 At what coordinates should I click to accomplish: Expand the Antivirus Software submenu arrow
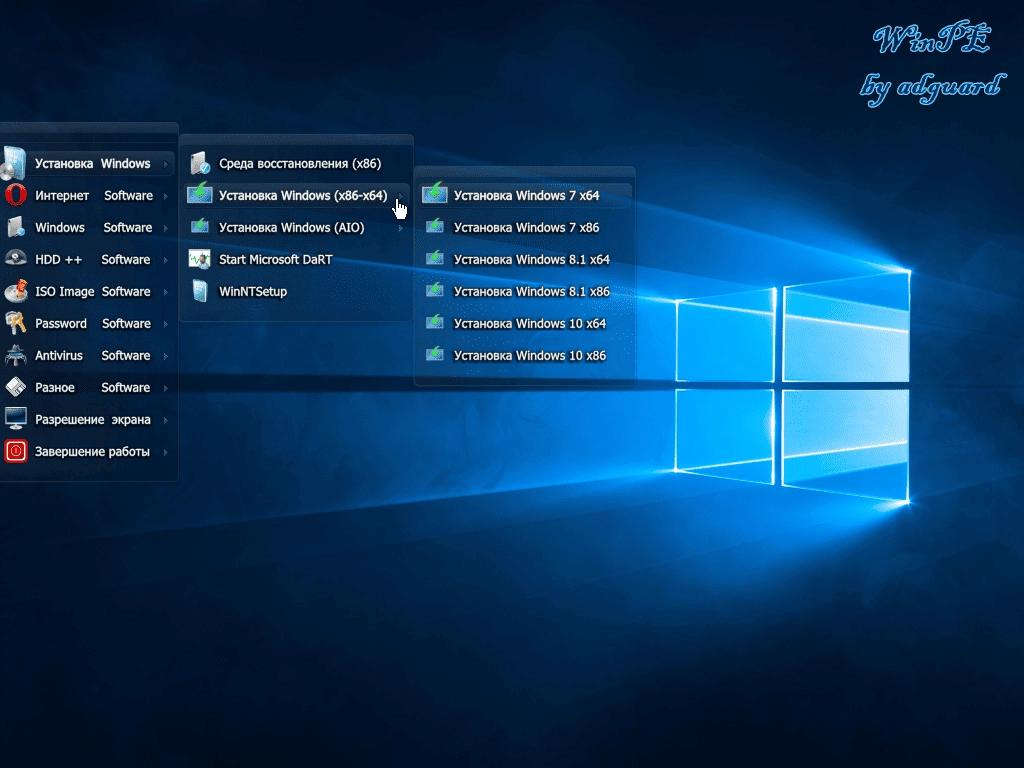pos(166,356)
